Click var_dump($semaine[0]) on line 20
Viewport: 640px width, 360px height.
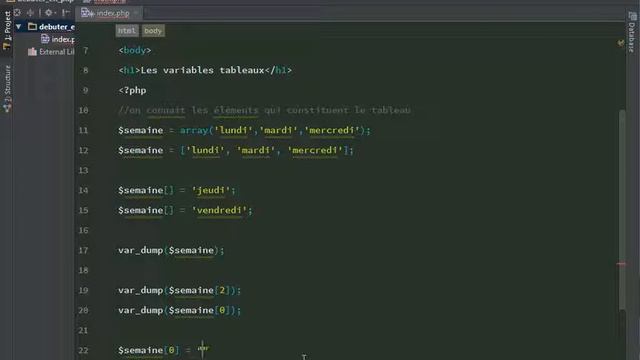pyautogui.click(x=177, y=310)
